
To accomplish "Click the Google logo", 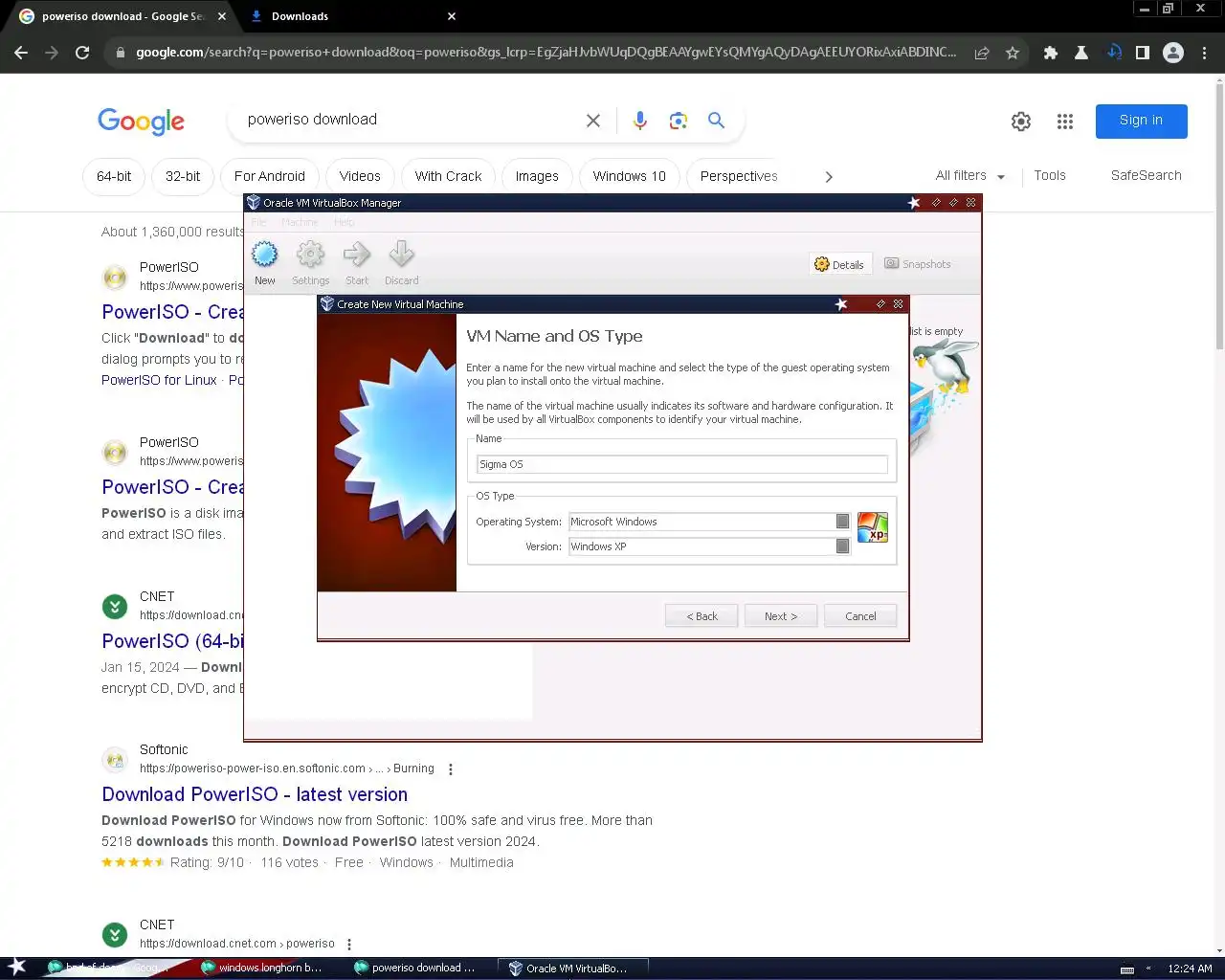I will click(141, 122).
